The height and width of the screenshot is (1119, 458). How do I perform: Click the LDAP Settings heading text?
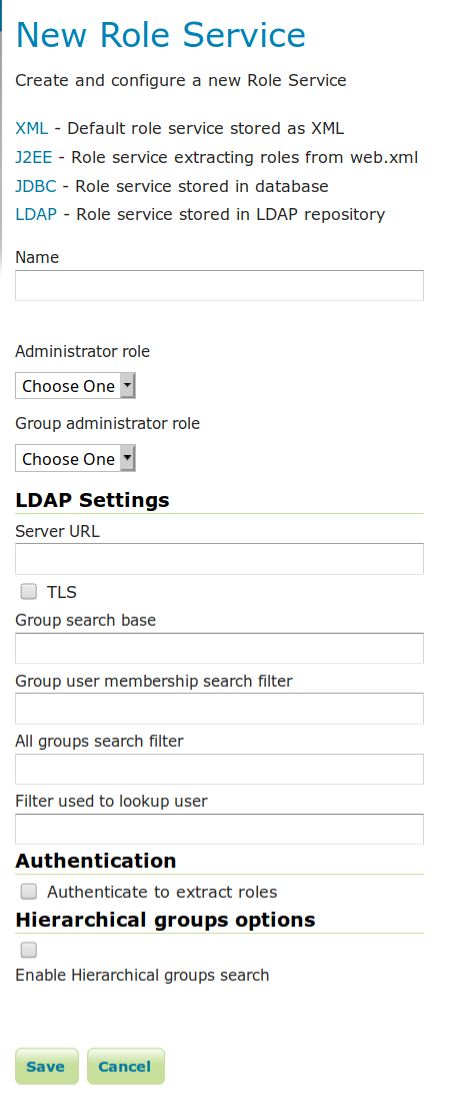[92, 500]
